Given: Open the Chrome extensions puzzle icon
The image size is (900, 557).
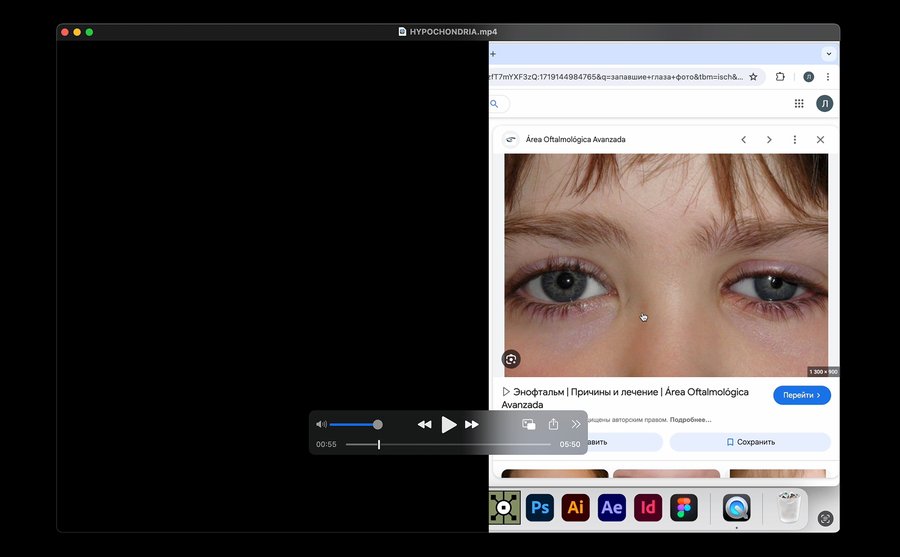Looking at the screenshot, I should (780, 77).
